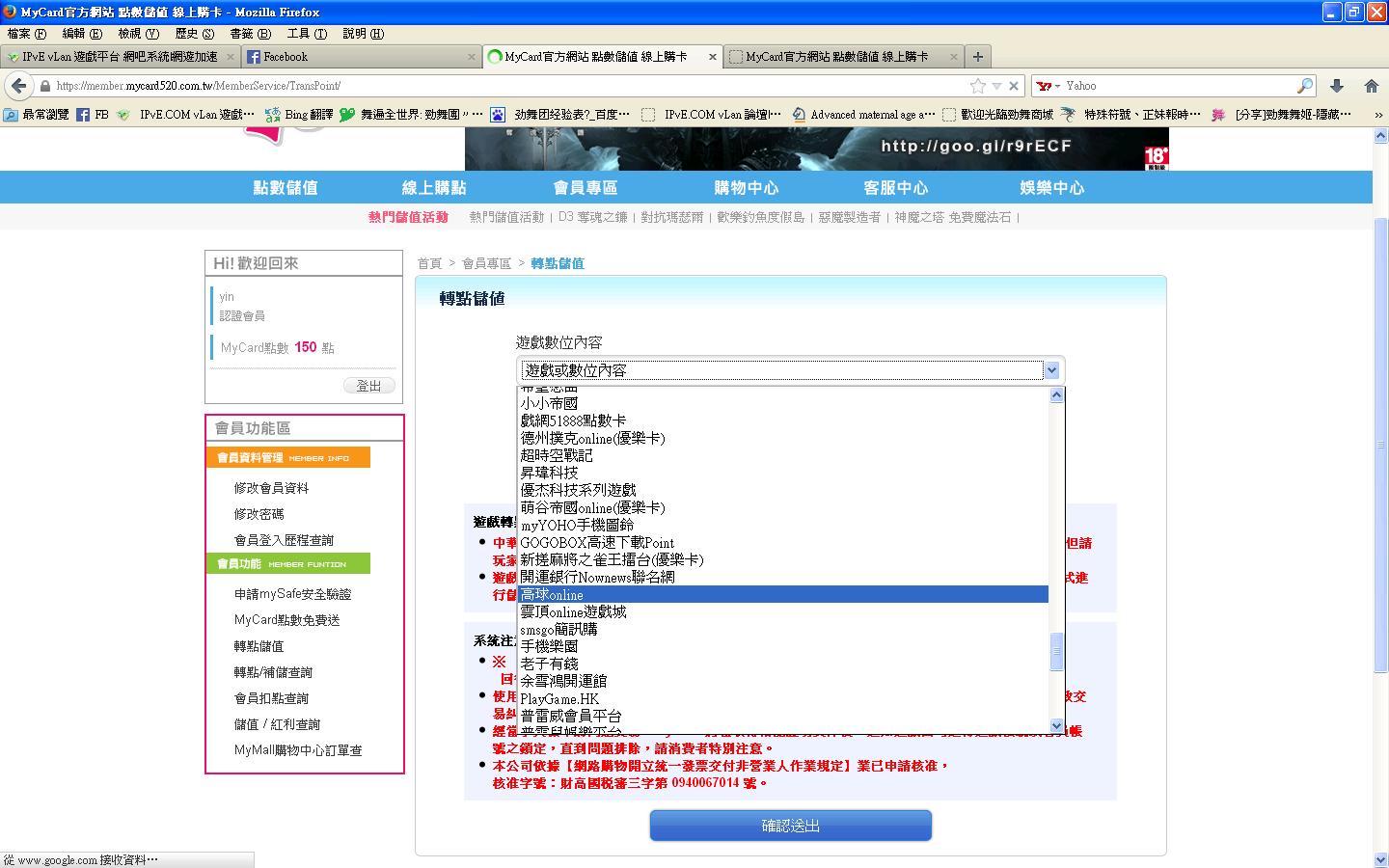Open the 工具 menu
The image size is (1389, 868).
coord(306,34)
